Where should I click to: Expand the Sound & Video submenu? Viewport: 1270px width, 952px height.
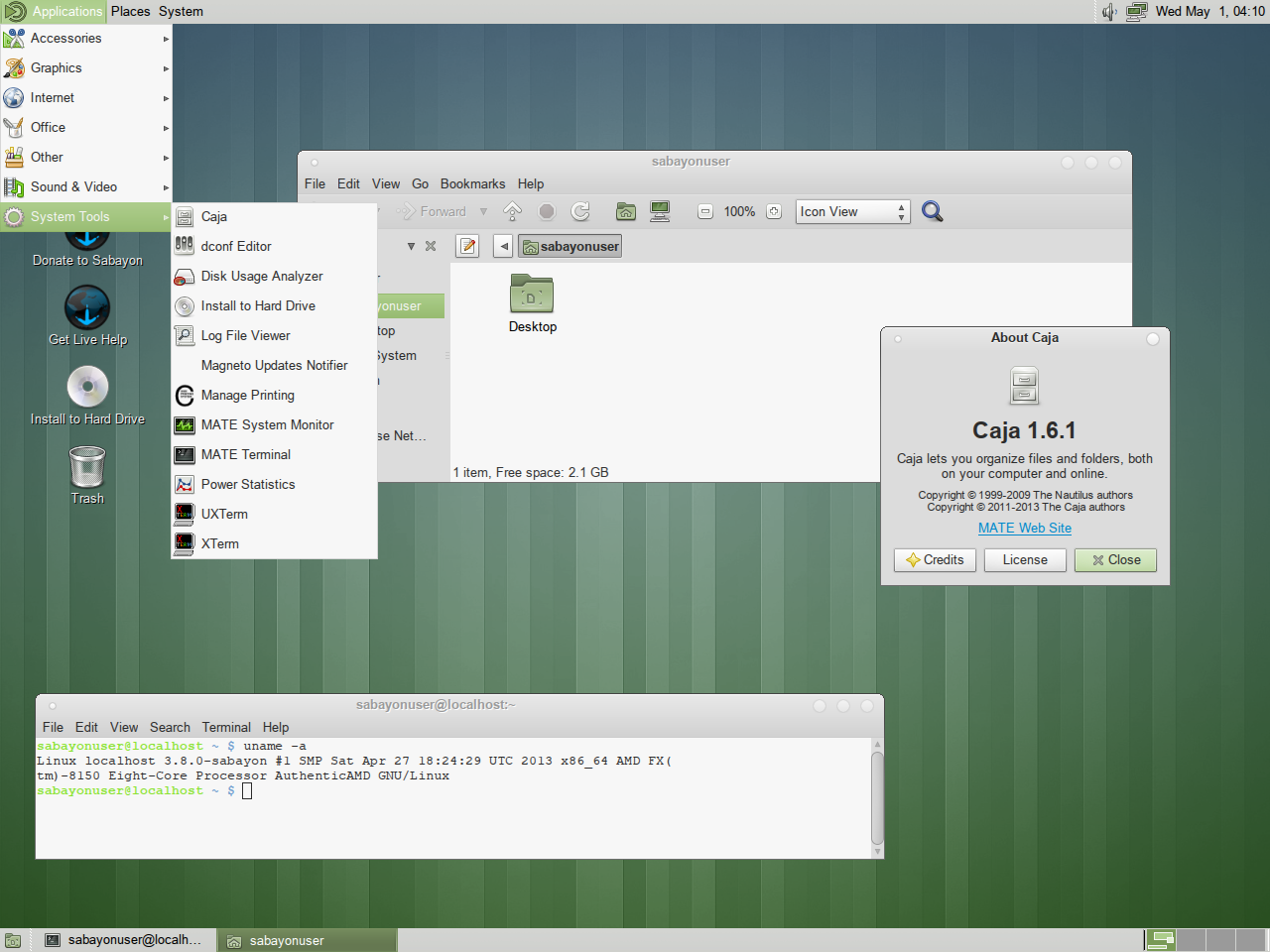(x=86, y=186)
